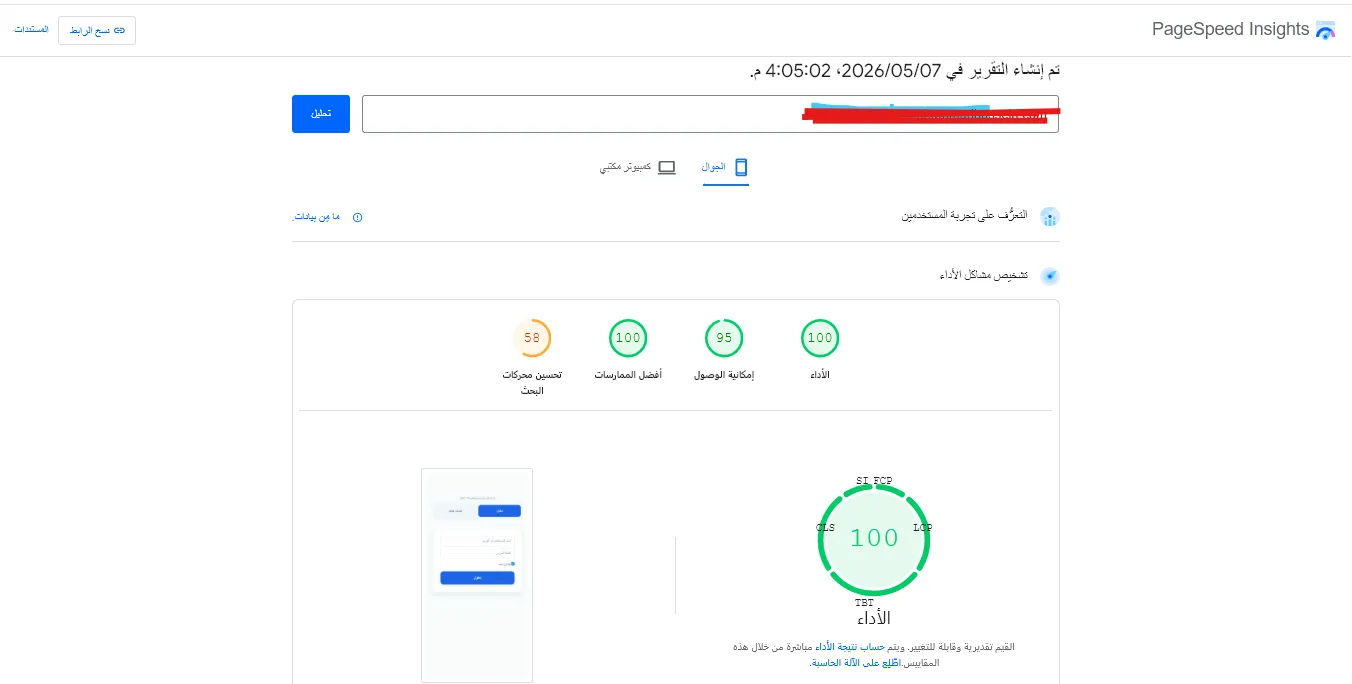
Task: Click the تشخيص مشاكل الأداء heading
Action: (x=984, y=275)
